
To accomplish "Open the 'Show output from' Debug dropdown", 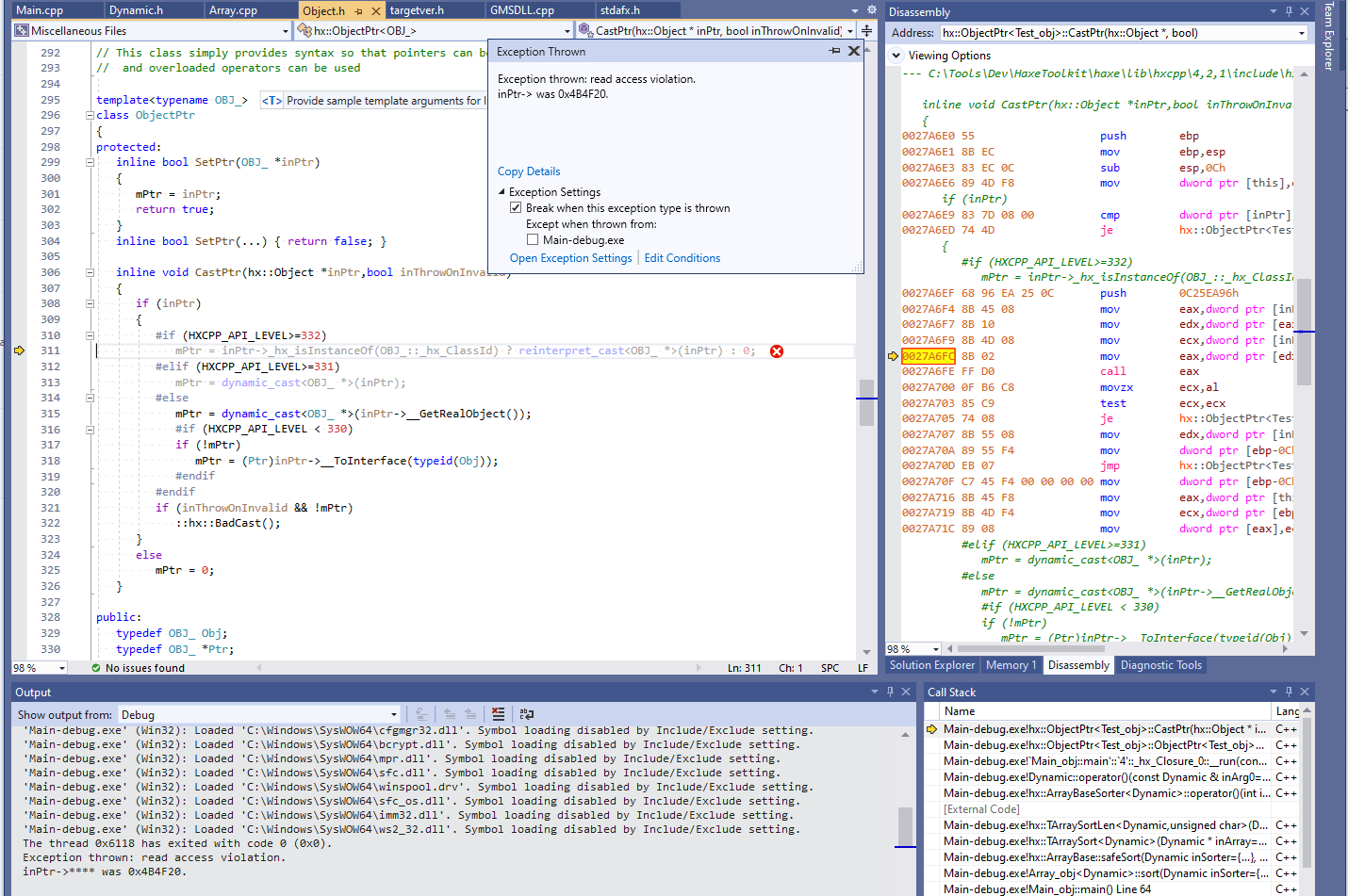I will [393, 713].
